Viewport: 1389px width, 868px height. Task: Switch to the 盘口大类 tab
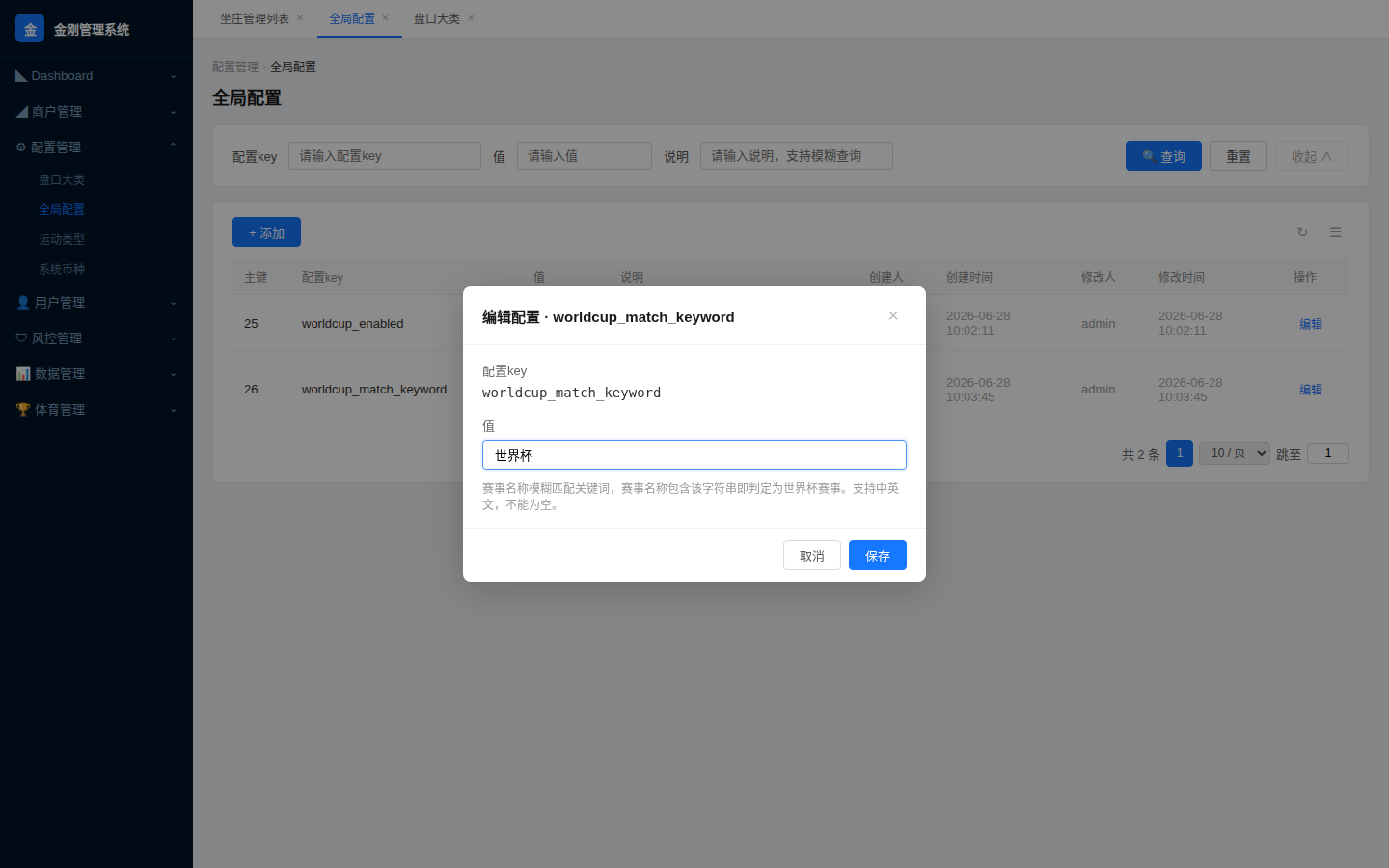point(437,18)
